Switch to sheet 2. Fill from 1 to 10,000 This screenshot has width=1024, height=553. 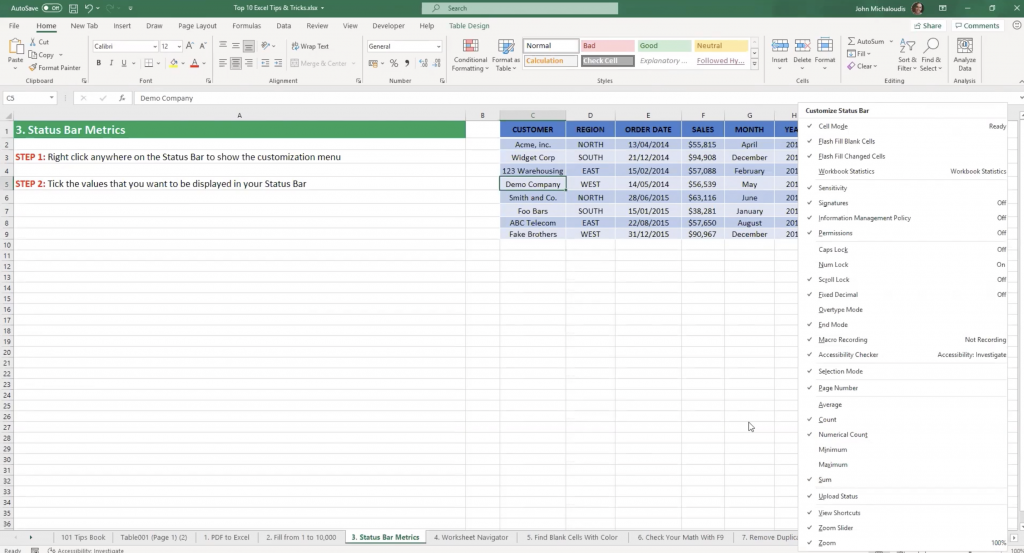click(301, 537)
